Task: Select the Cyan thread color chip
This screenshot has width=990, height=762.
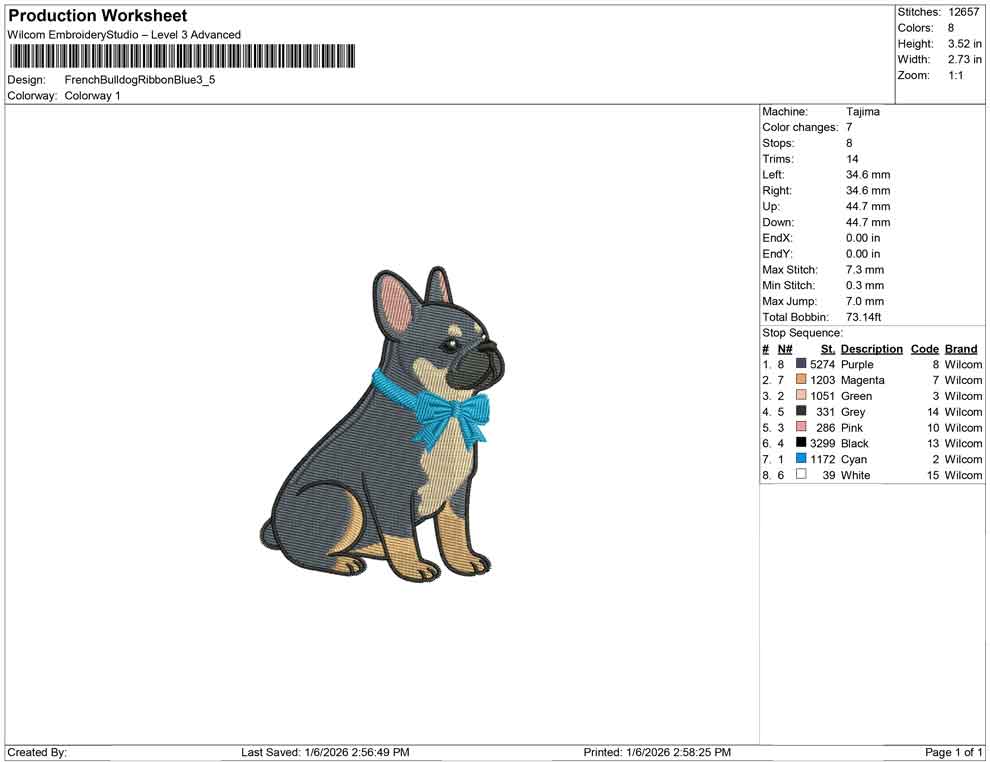Action: 799,459
